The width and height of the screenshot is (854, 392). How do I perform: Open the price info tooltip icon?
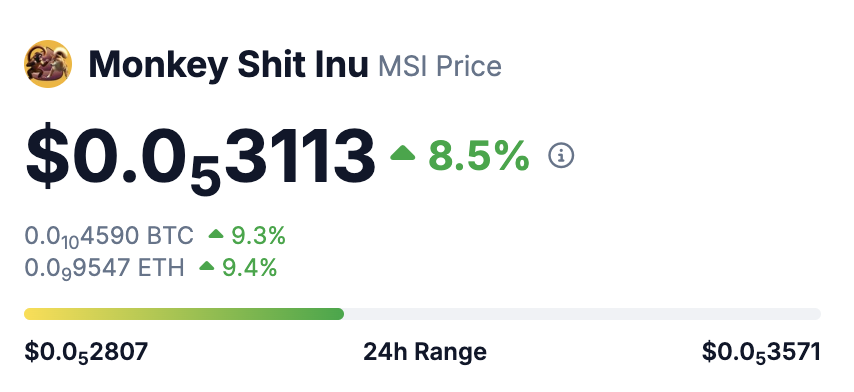pyautogui.click(x=561, y=156)
